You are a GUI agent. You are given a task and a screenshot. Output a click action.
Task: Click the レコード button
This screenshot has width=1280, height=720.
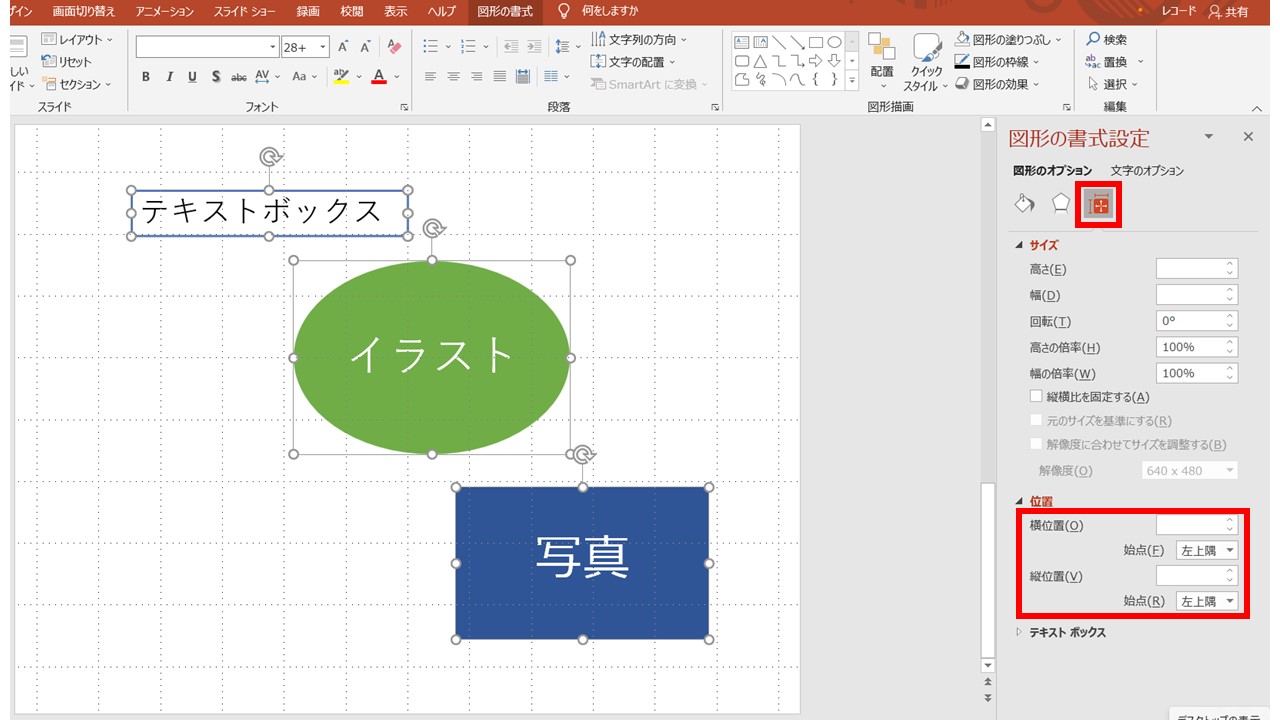click(x=1178, y=12)
